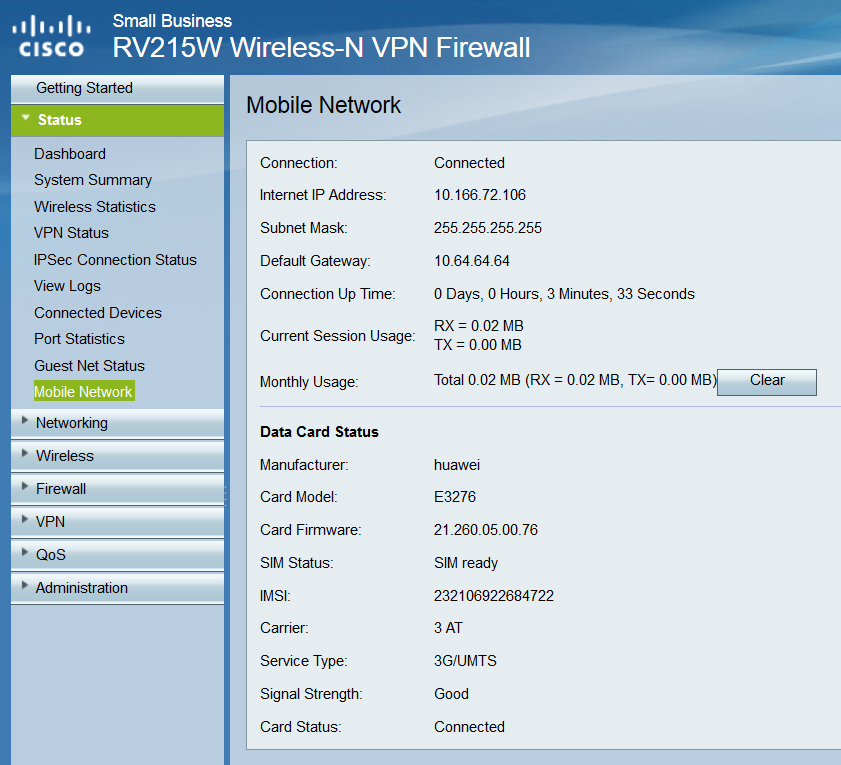Select the highlighted Mobile Network item
Screen dimensions: 841x765
84,391
